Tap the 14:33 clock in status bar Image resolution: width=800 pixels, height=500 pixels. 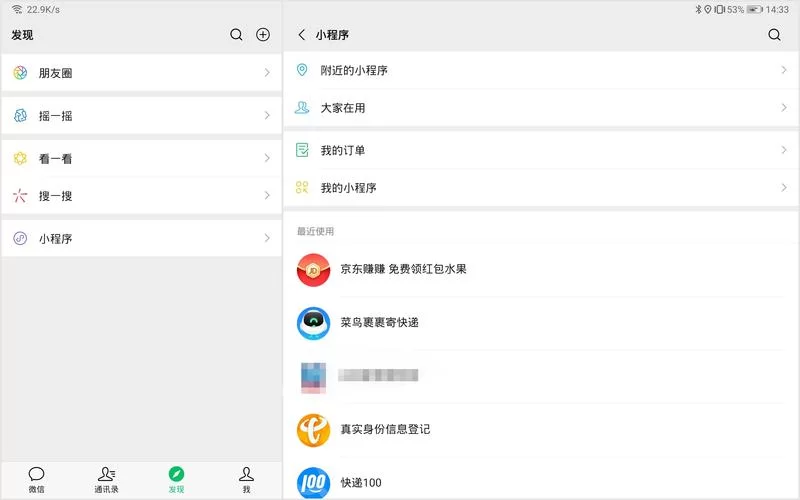point(777,9)
